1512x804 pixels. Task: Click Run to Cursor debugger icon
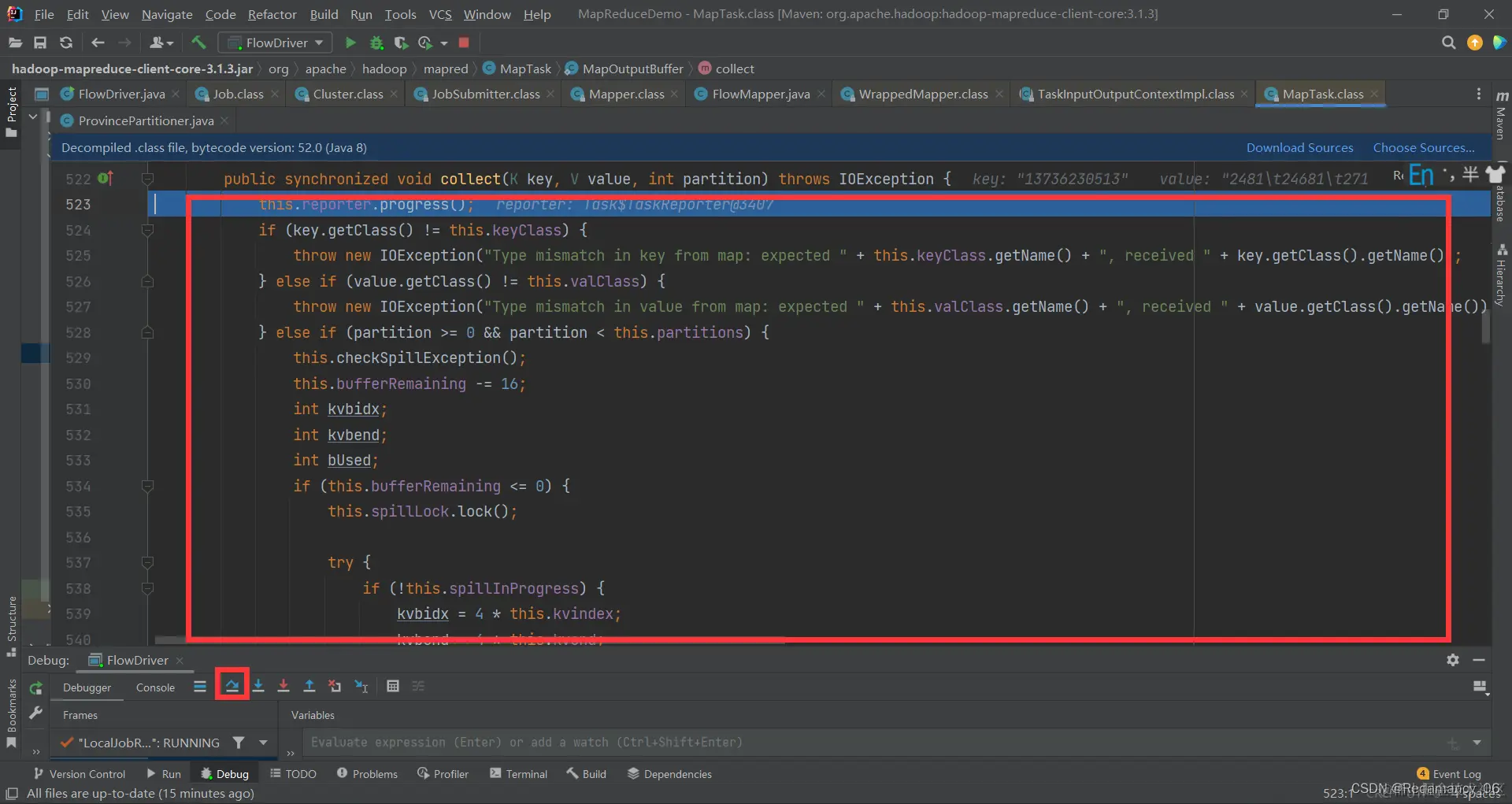click(361, 686)
